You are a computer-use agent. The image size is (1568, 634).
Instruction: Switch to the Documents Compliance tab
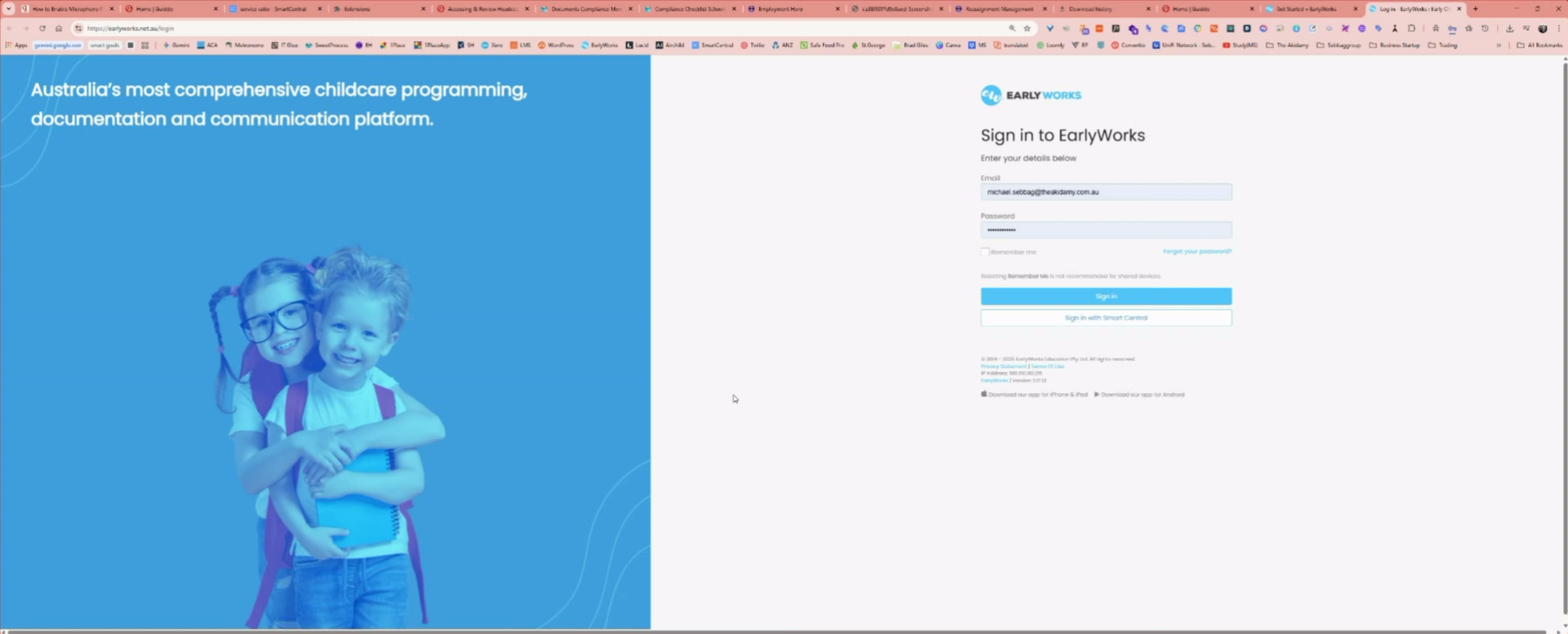tap(586, 9)
